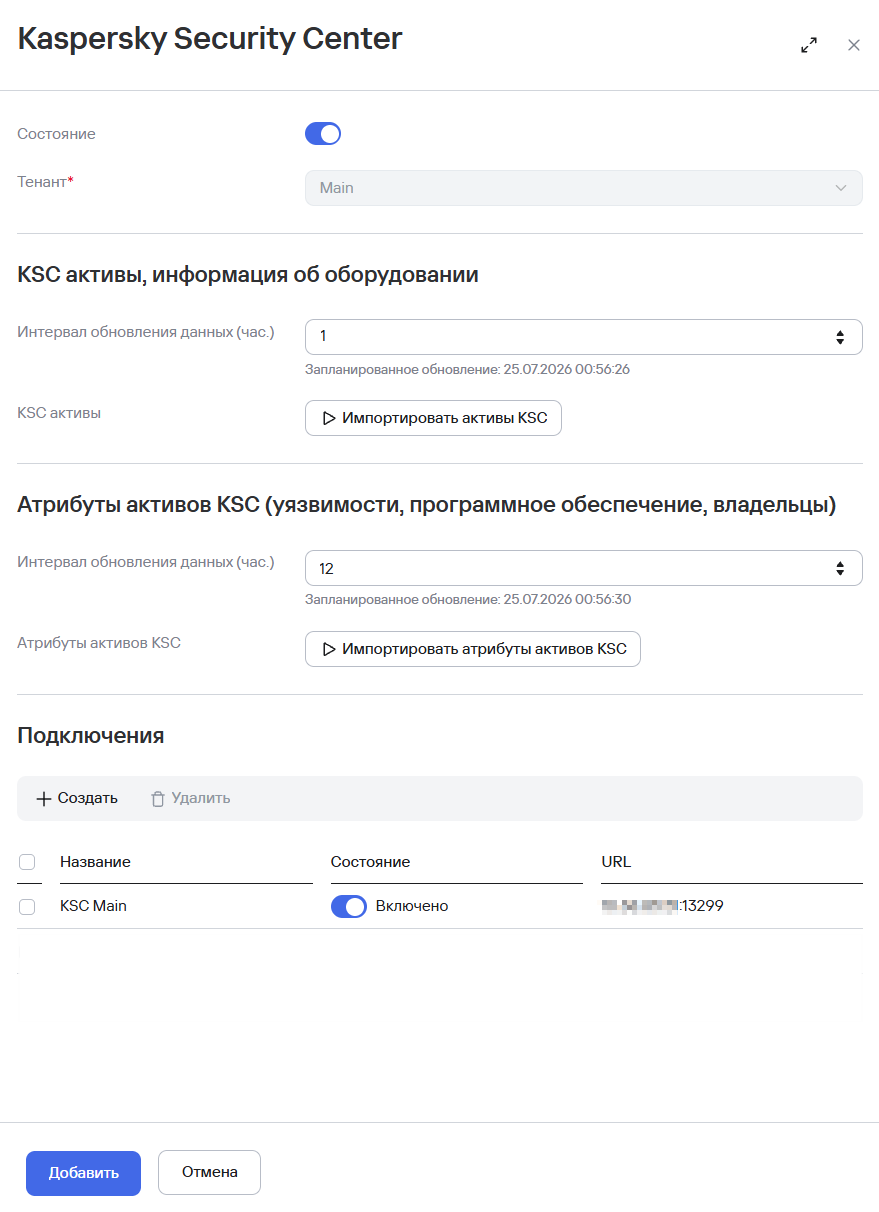Close the Kaspersky Security Center panel
Screen dimensions: 879x1212
854,45
